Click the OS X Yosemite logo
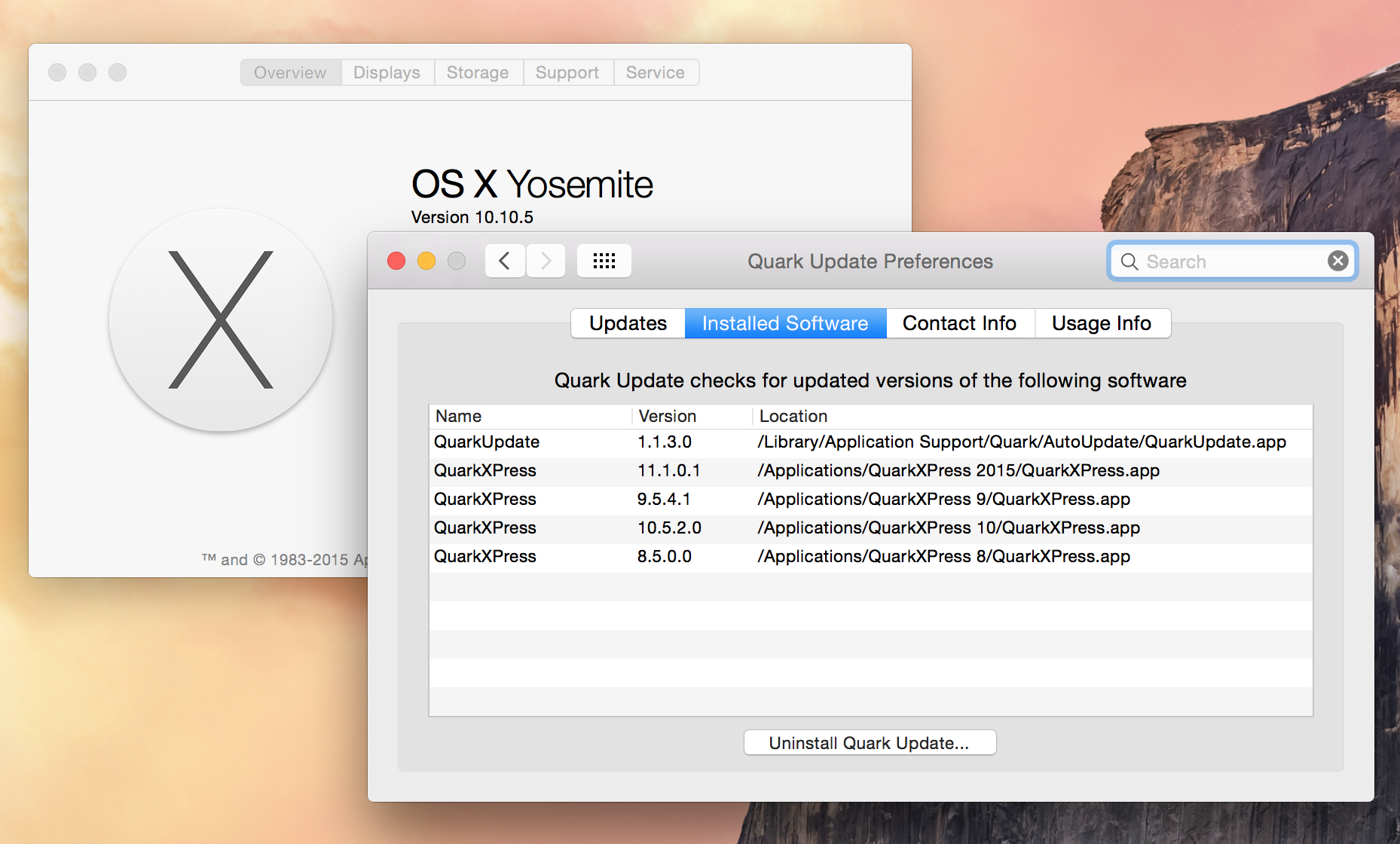 (x=221, y=320)
